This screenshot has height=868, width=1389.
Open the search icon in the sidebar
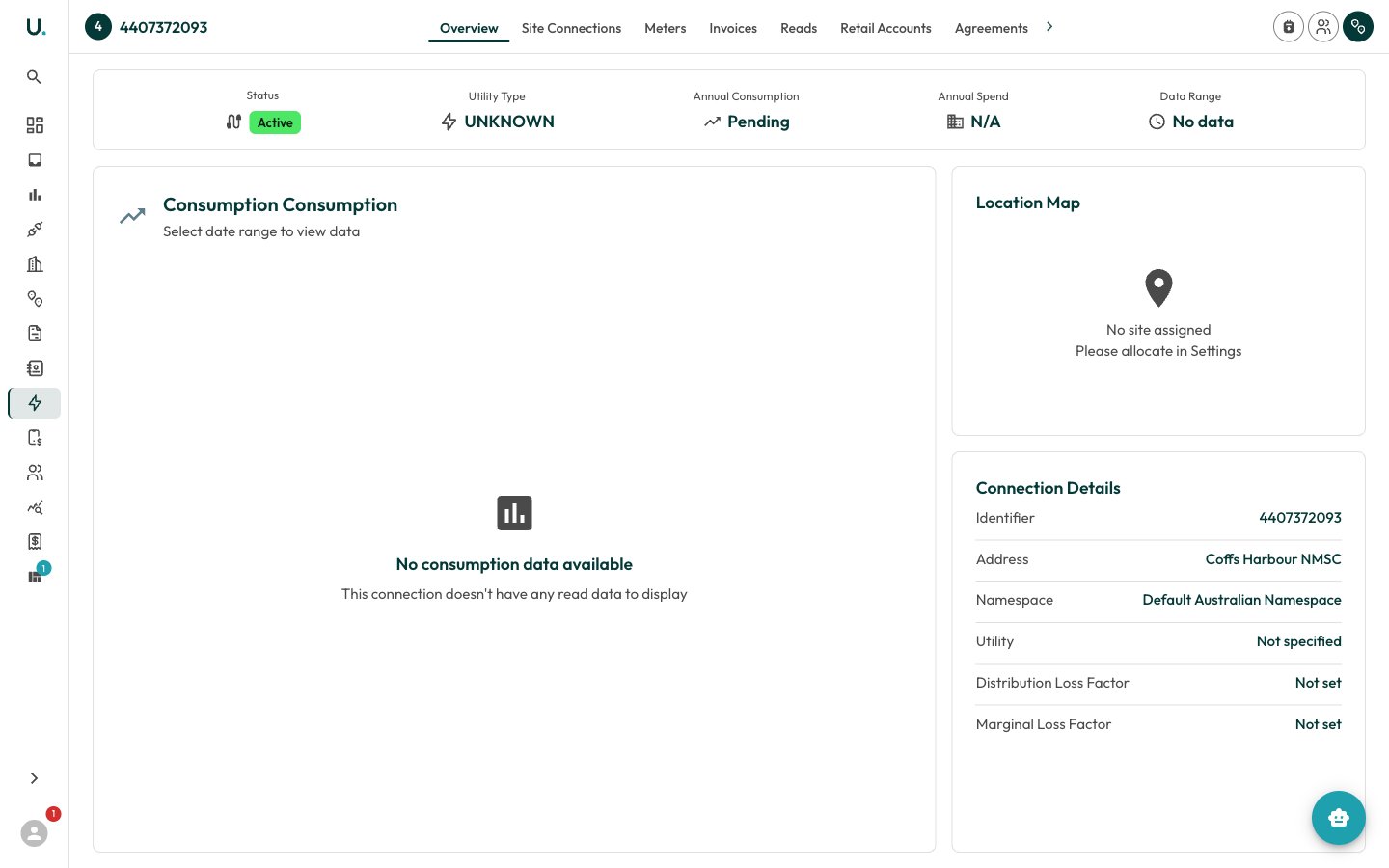pos(34,77)
